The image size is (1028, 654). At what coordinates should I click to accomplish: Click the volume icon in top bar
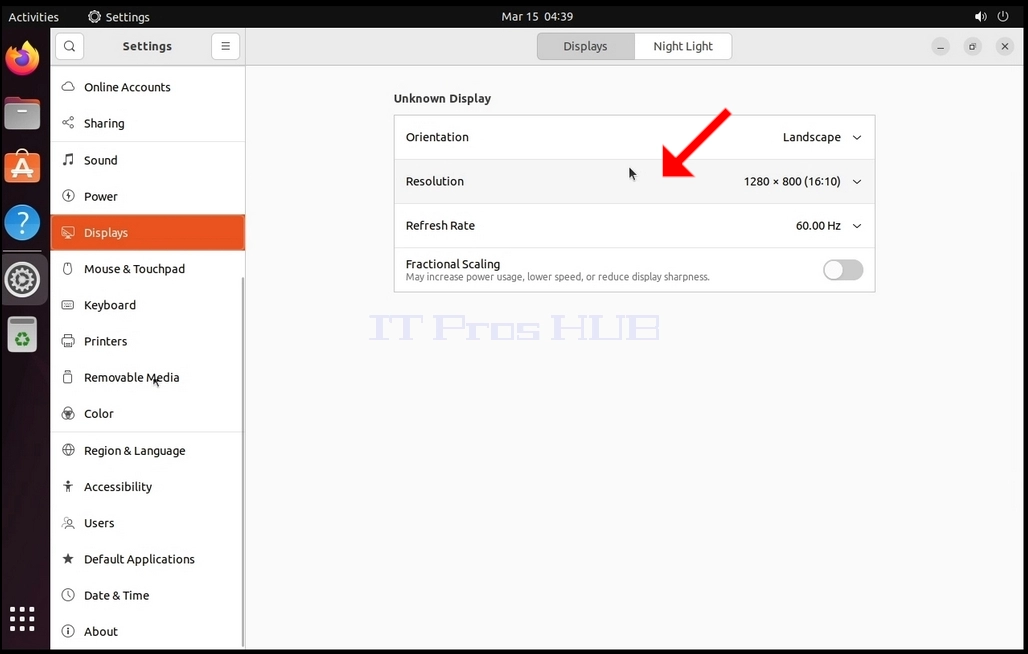[x=980, y=16]
